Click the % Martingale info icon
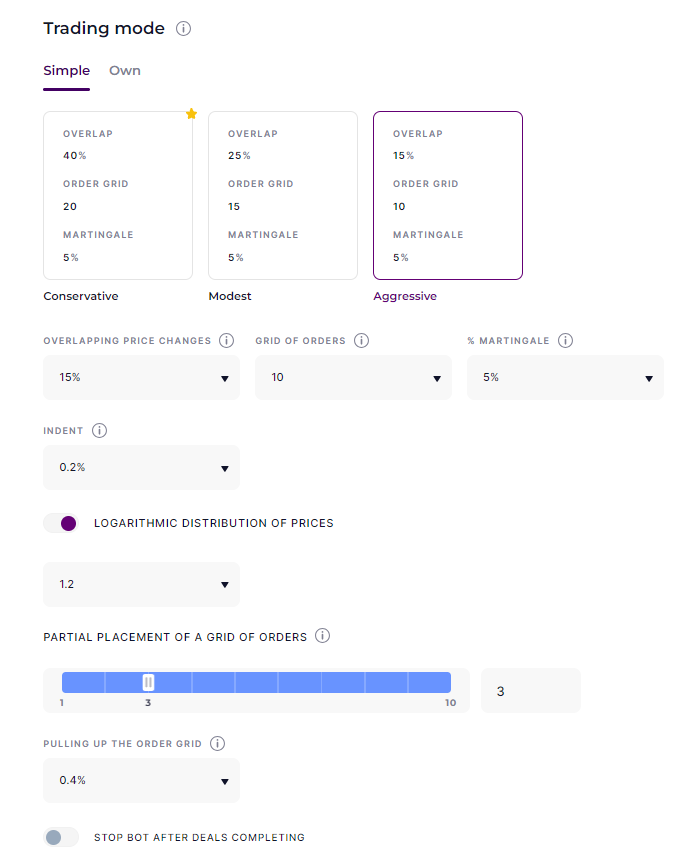This screenshot has height=865, width=681. pyautogui.click(x=565, y=340)
